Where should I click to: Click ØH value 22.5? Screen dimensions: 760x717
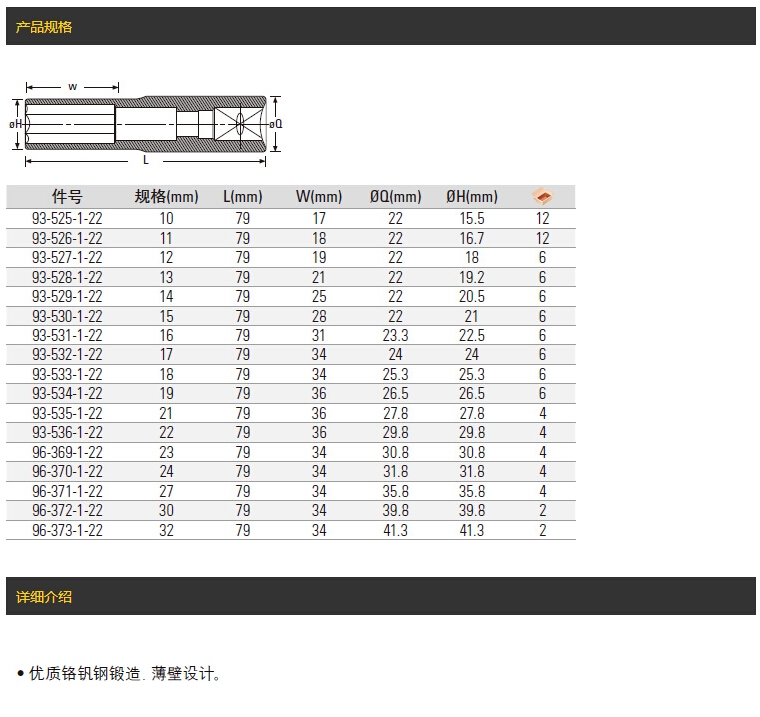click(472, 335)
